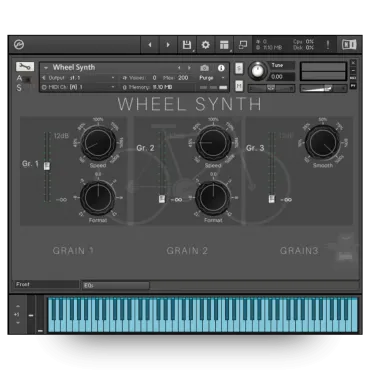Switch to the EQs tab
Image resolution: width=370 pixels, height=370 pixels.
(x=116, y=285)
